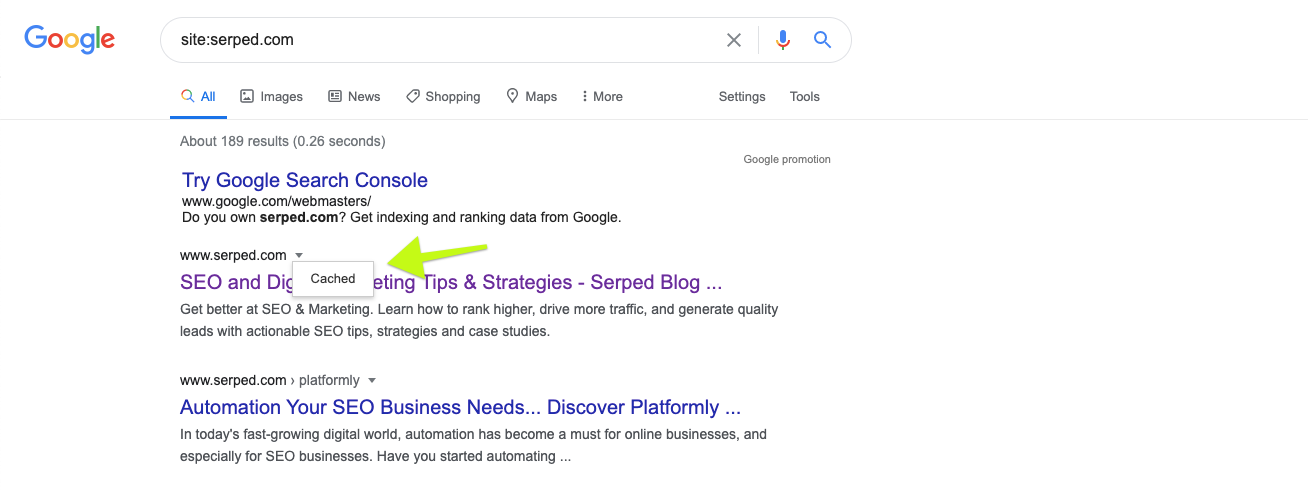
Task: Open the Try Google Search Console link
Action: click(305, 180)
